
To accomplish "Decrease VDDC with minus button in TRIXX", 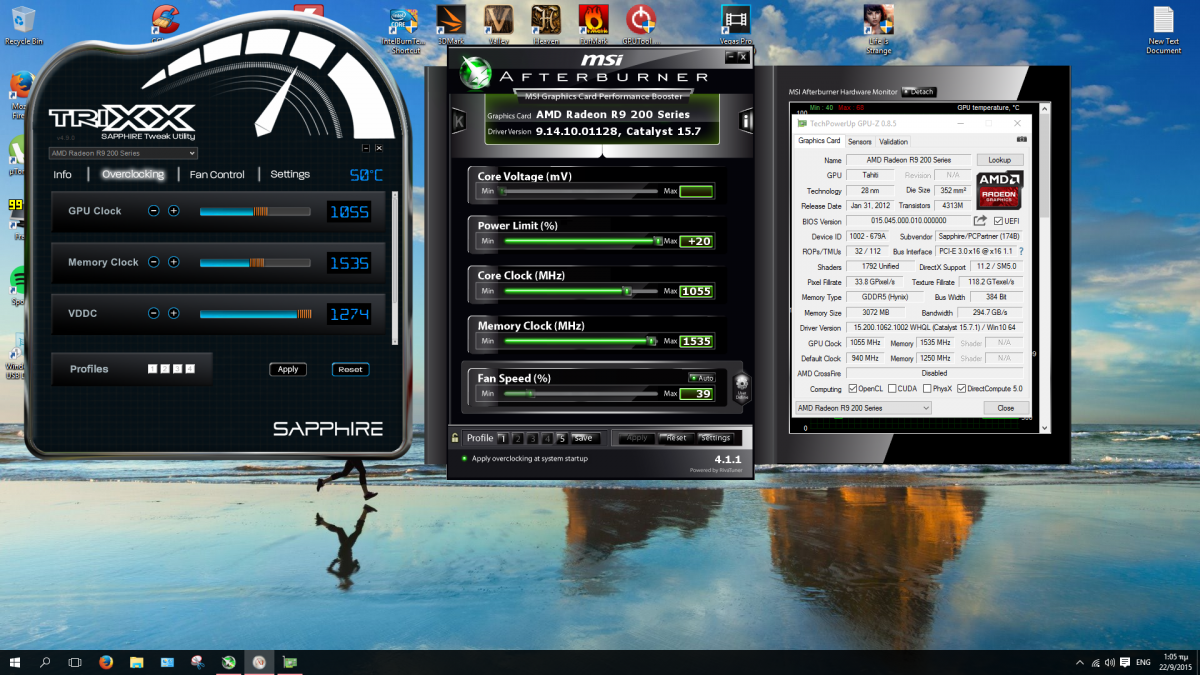I will click(x=154, y=313).
